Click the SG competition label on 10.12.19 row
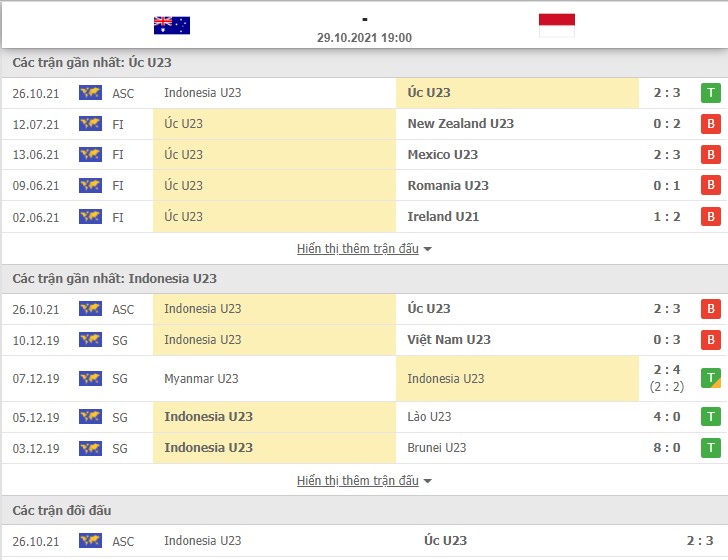 pyautogui.click(x=120, y=340)
